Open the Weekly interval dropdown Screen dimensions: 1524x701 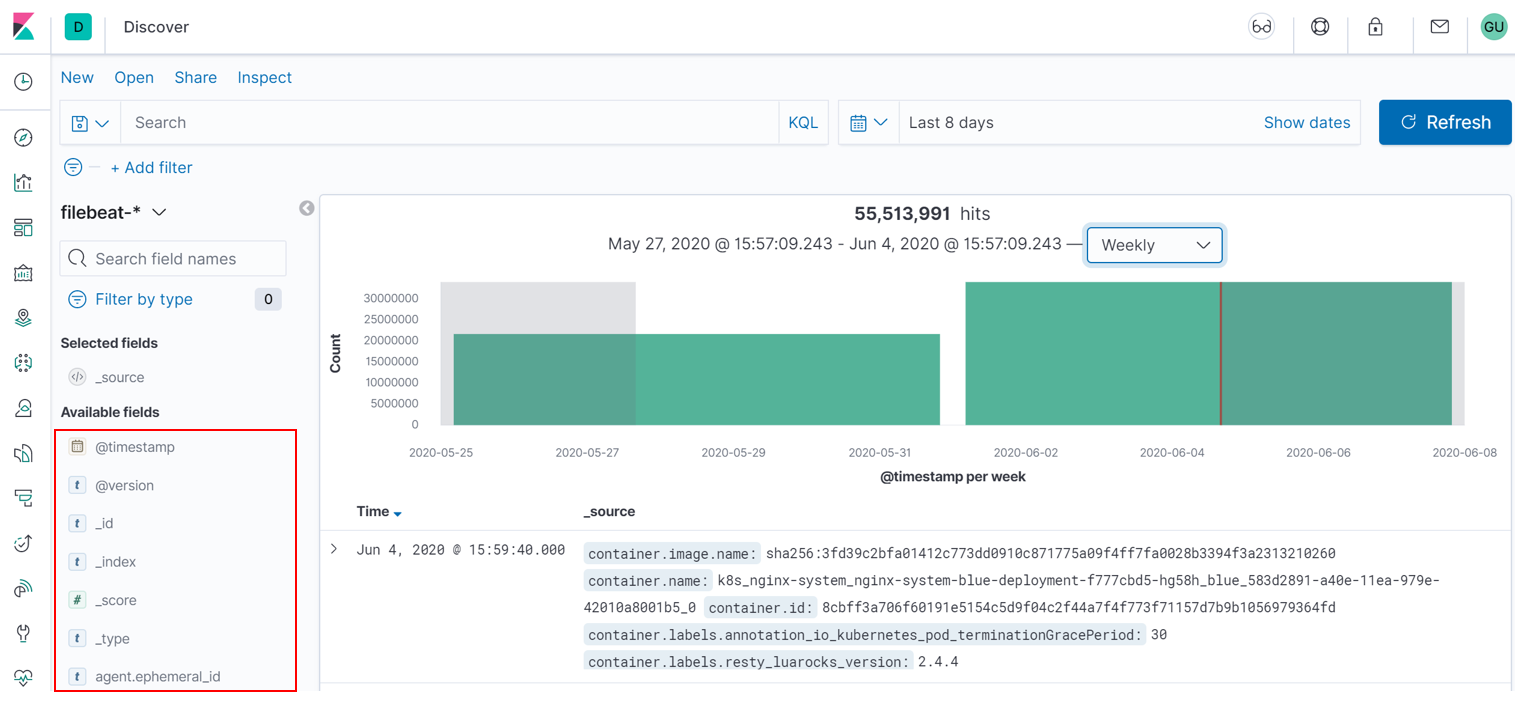(x=1155, y=245)
